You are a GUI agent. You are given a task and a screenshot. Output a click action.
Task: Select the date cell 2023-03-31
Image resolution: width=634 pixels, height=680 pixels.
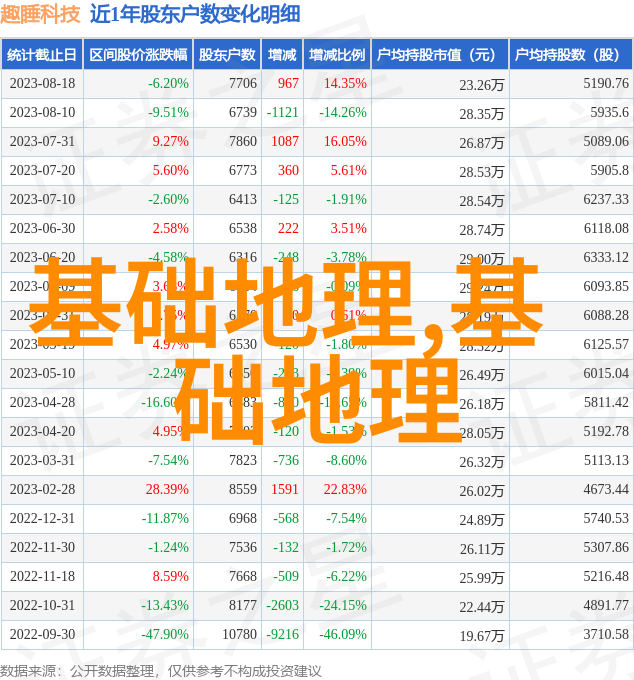[42, 461]
